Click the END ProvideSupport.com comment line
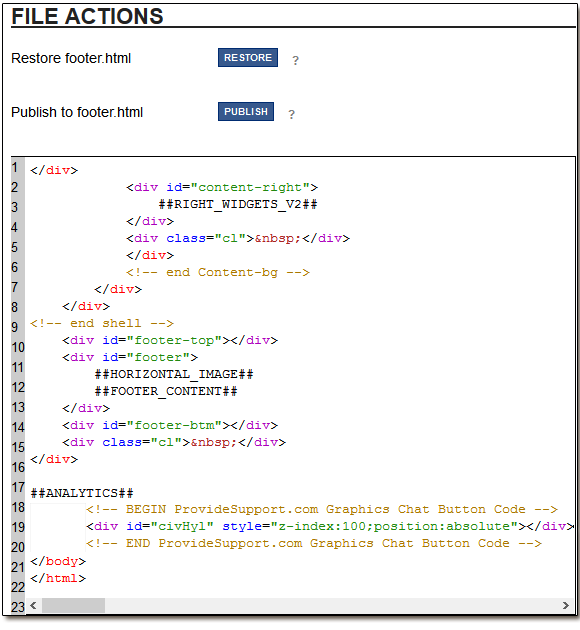This screenshot has height=630, width=580. pyautogui.click(x=314, y=543)
